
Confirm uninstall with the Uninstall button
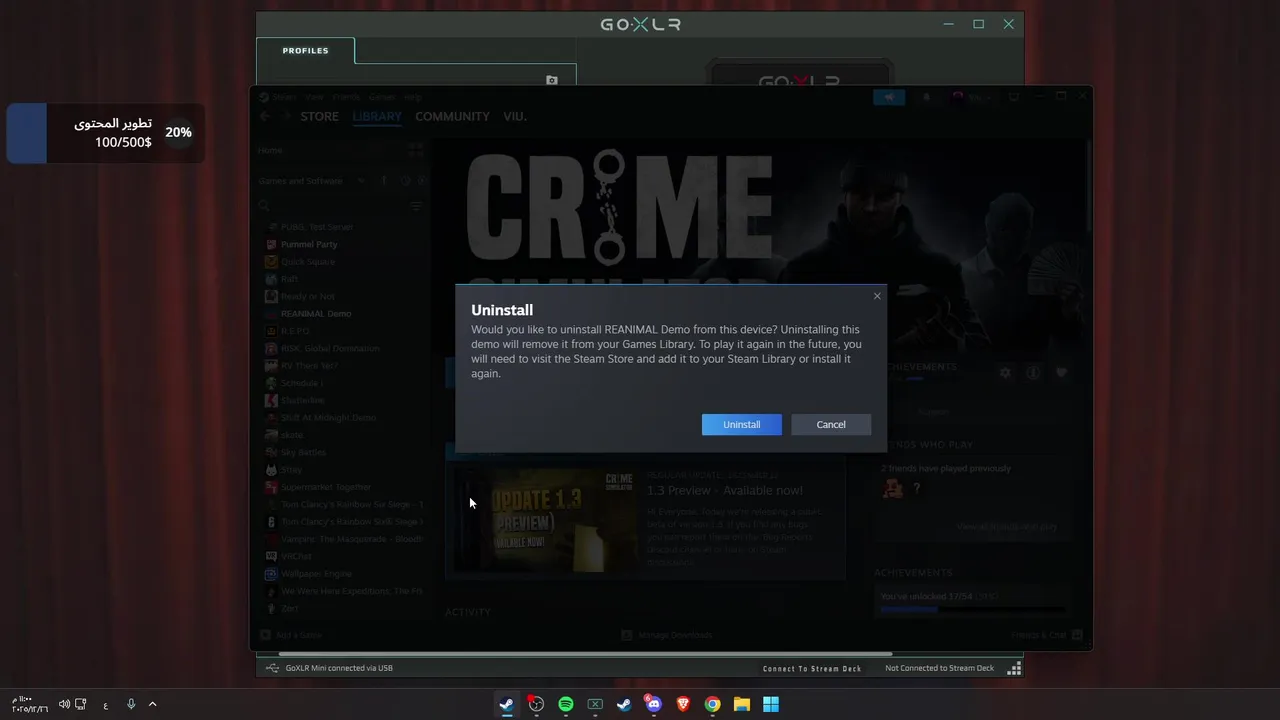point(741,424)
